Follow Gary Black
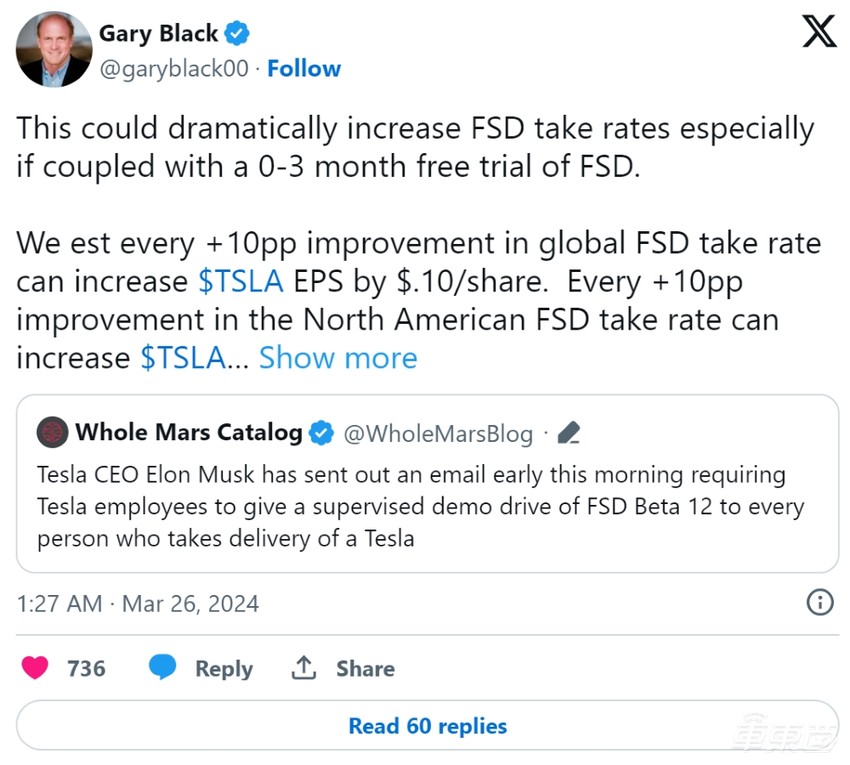 coord(304,69)
